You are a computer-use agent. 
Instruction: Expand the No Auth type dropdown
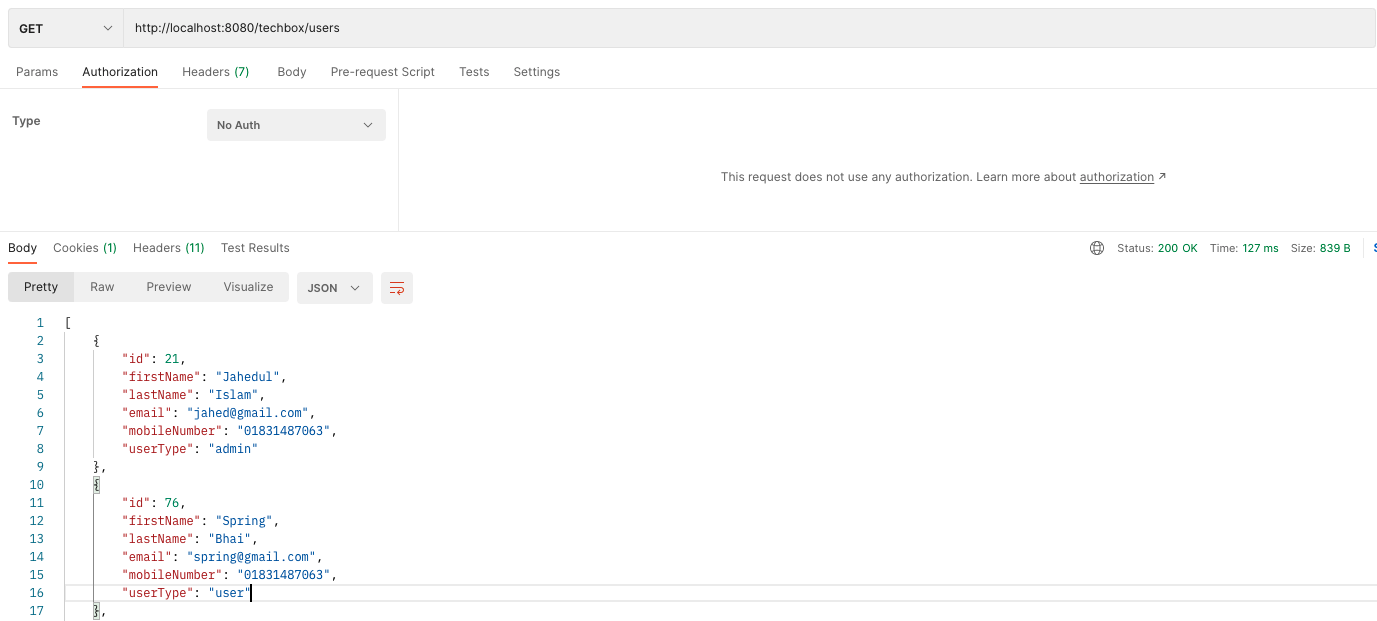[296, 125]
